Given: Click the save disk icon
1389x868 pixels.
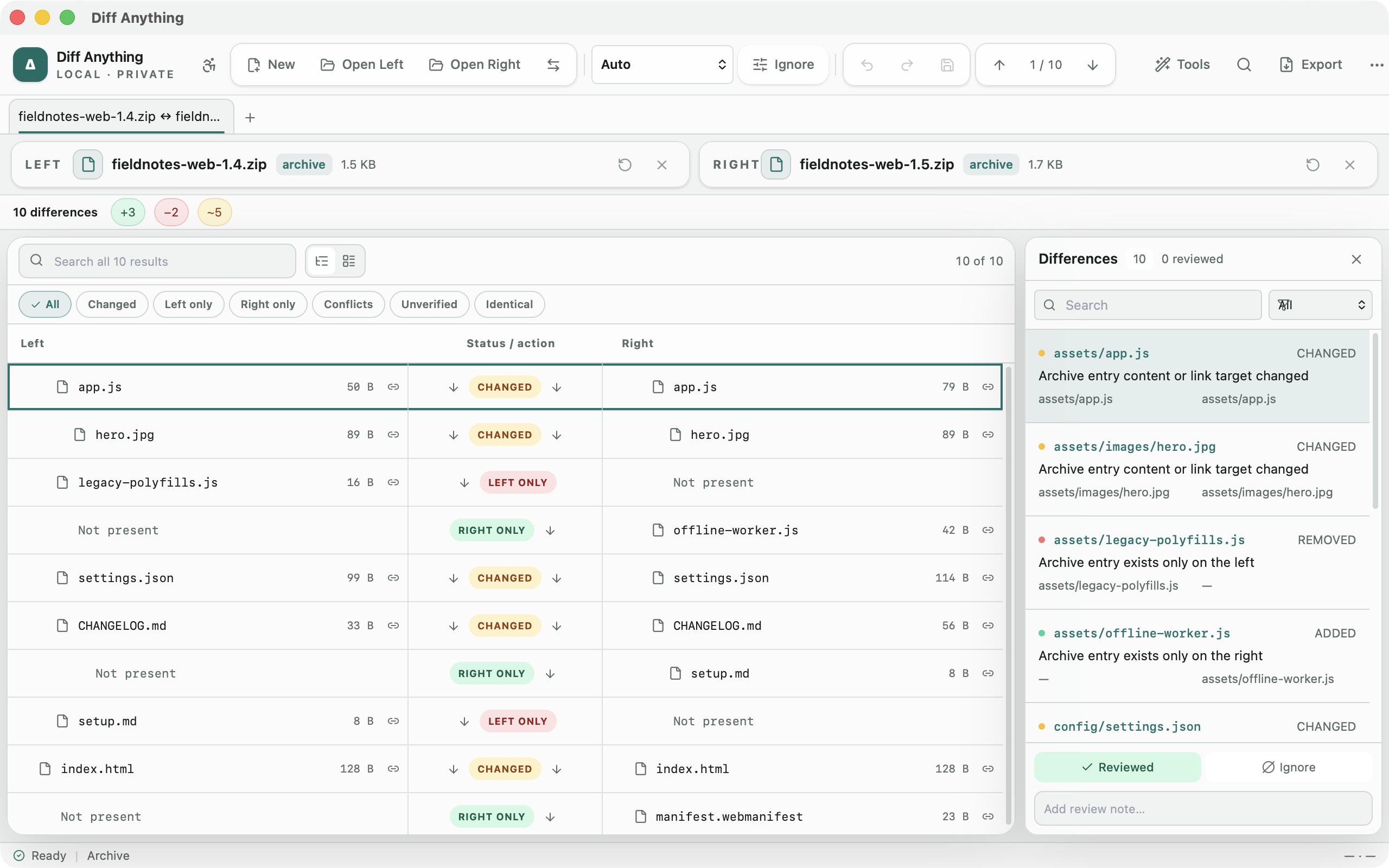Looking at the screenshot, I should (947, 65).
